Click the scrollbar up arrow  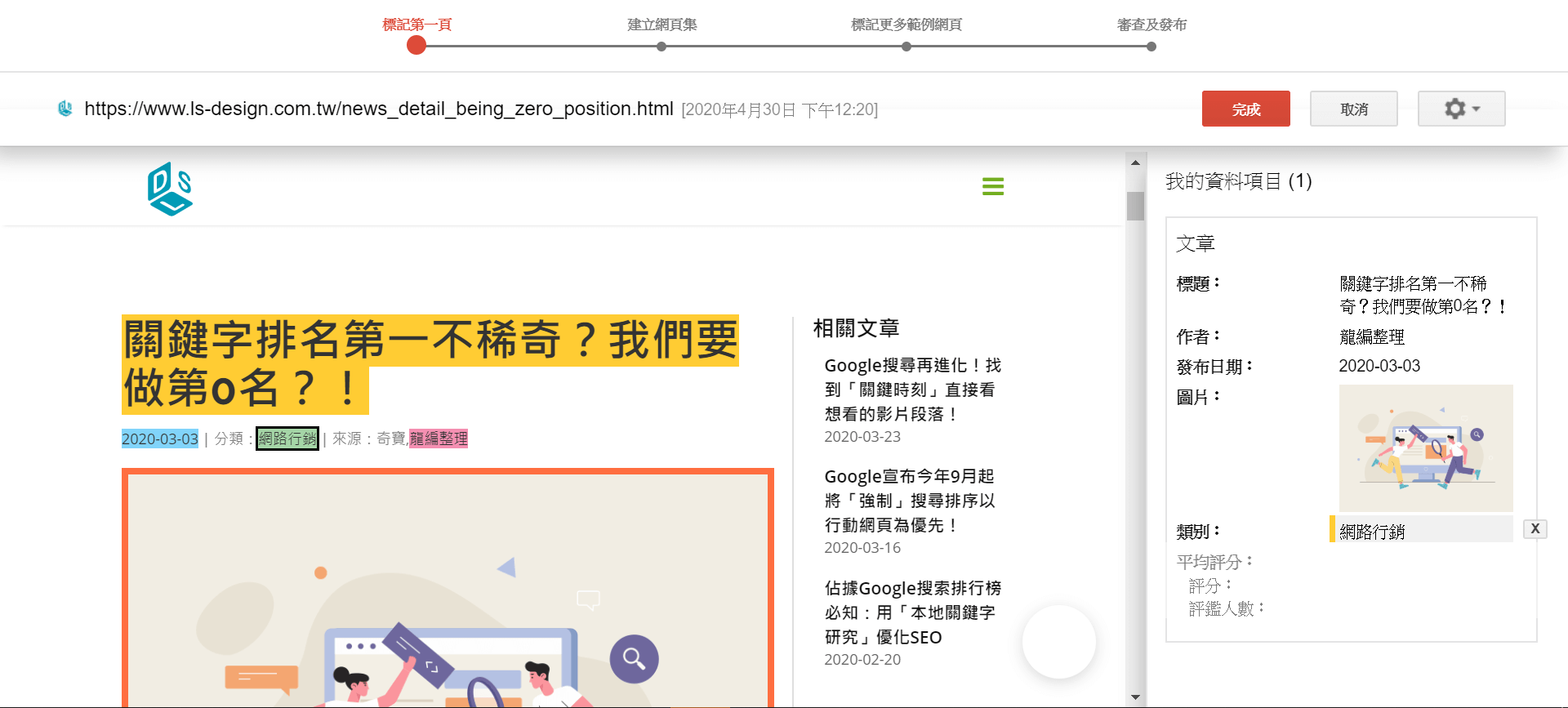pos(1135,163)
